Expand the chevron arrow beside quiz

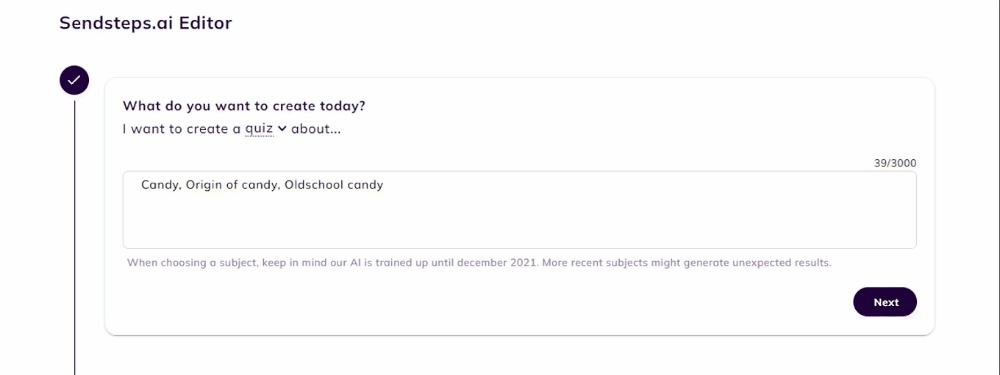tap(283, 128)
